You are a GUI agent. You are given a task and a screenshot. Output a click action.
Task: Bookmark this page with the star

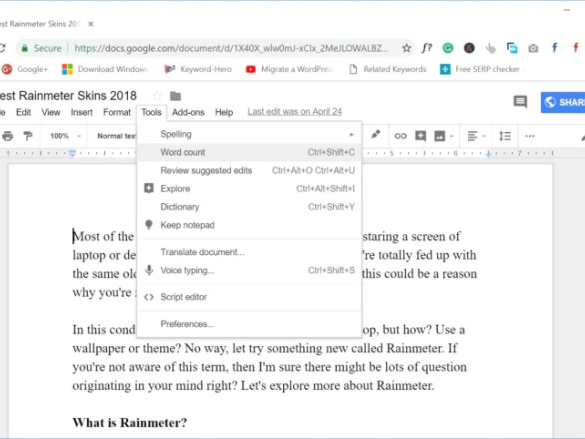407,48
